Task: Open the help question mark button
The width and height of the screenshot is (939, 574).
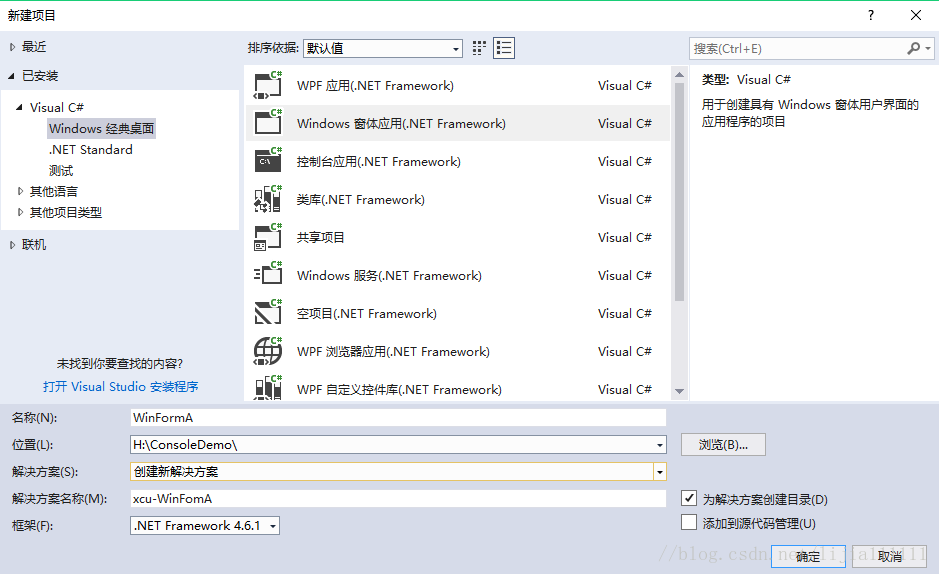Action: [x=871, y=15]
